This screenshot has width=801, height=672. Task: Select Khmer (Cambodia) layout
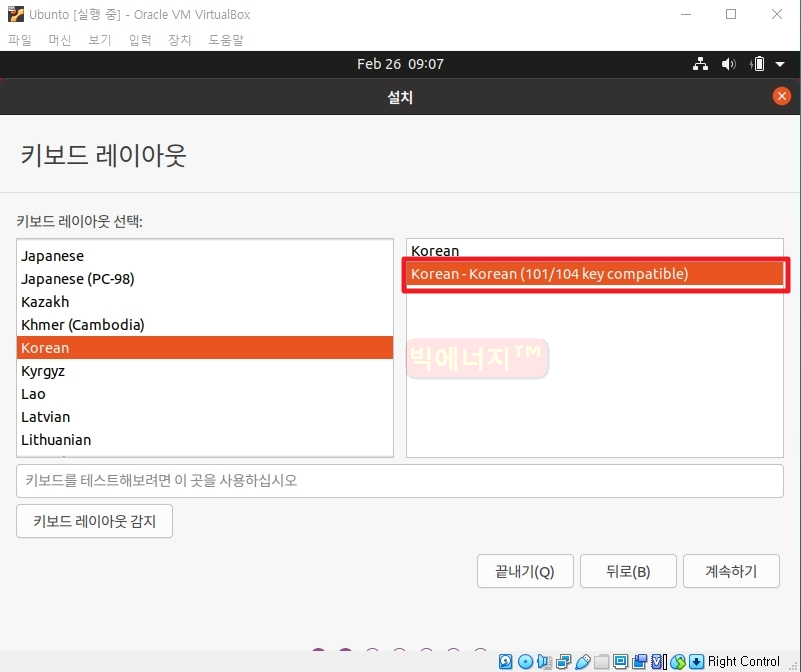click(x=205, y=325)
